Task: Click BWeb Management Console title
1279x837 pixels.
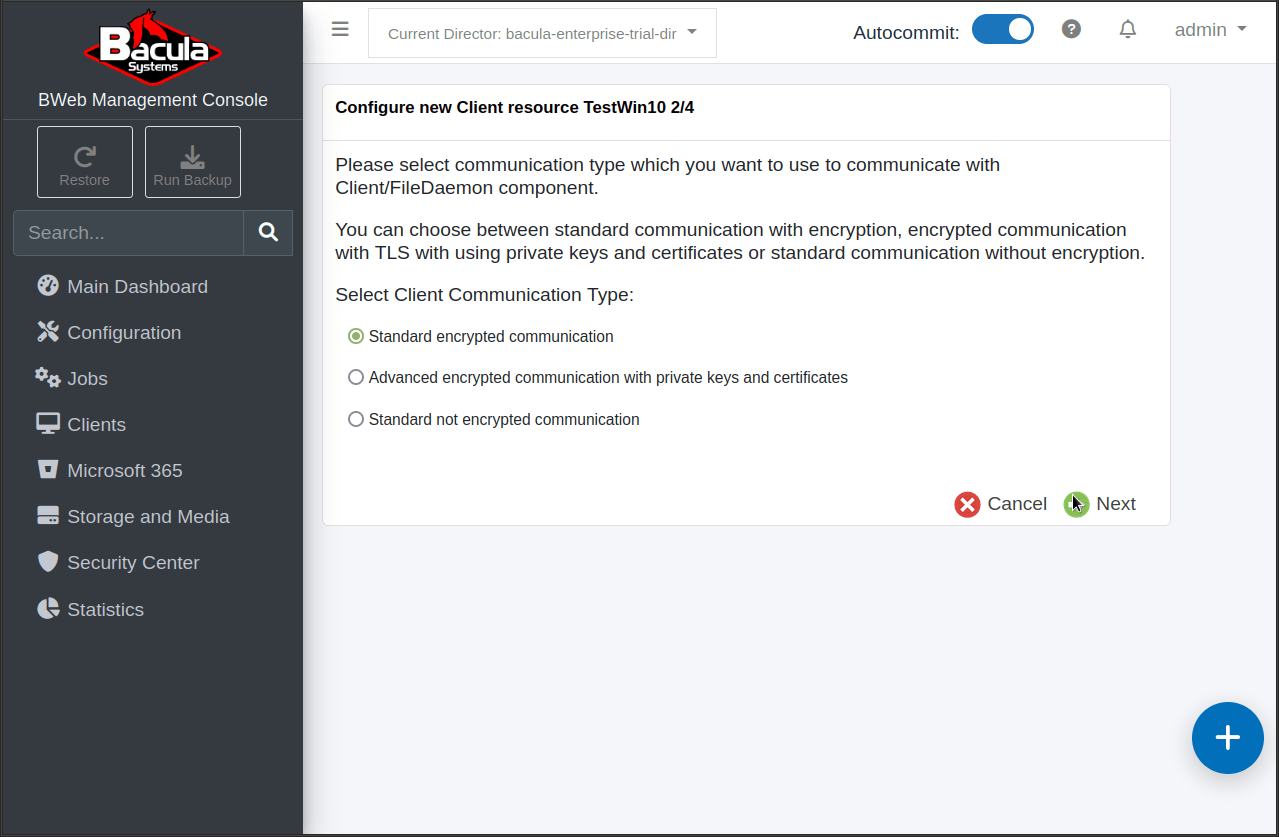Action: tap(153, 100)
